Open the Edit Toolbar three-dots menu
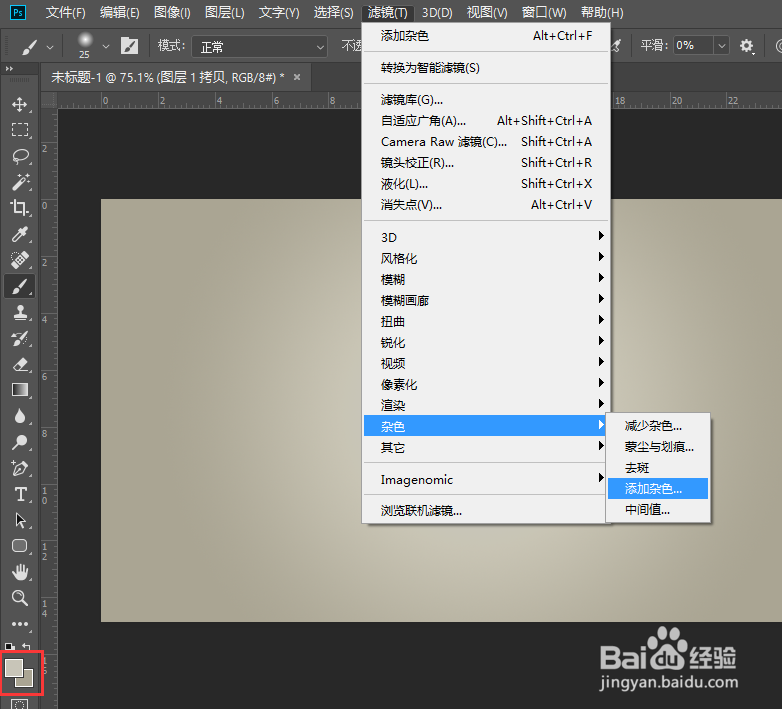The width and height of the screenshot is (782, 709). coord(19,624)
